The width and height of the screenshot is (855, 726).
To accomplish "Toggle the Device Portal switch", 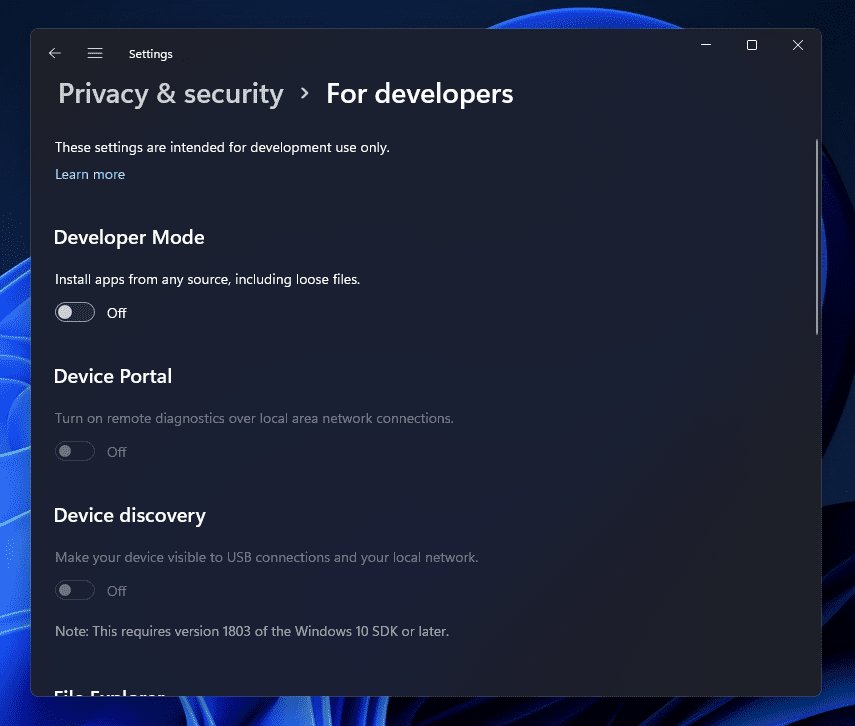I will pyautogui.click(x=75, y=452).
